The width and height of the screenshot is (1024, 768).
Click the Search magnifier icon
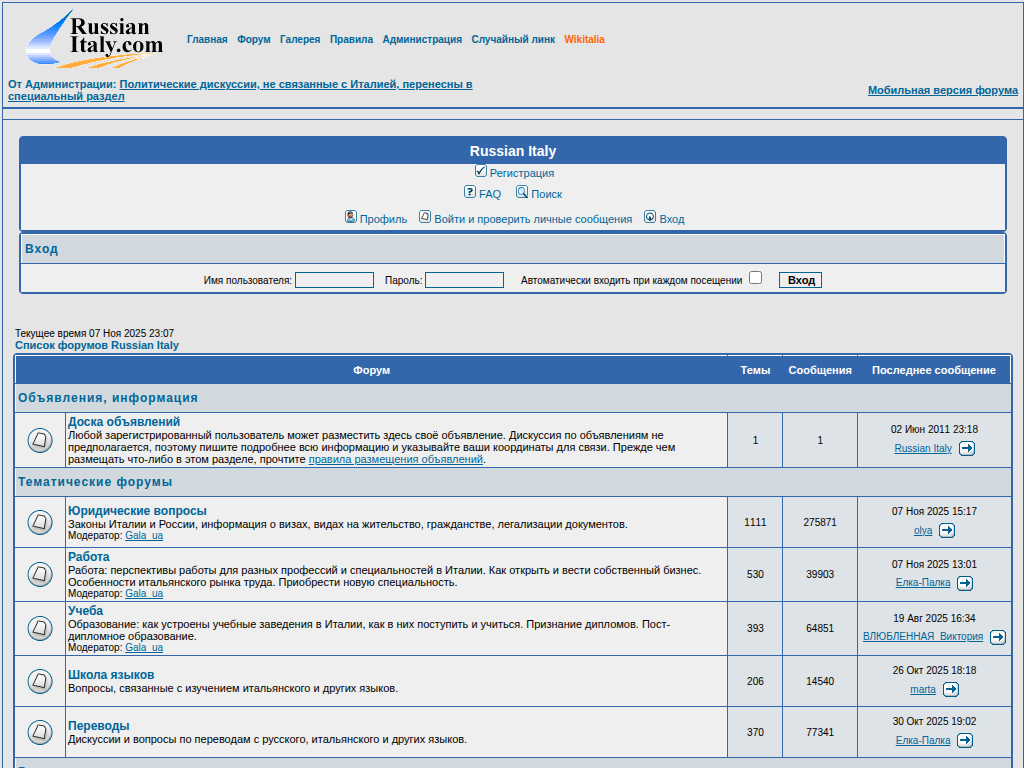(522, 192)
